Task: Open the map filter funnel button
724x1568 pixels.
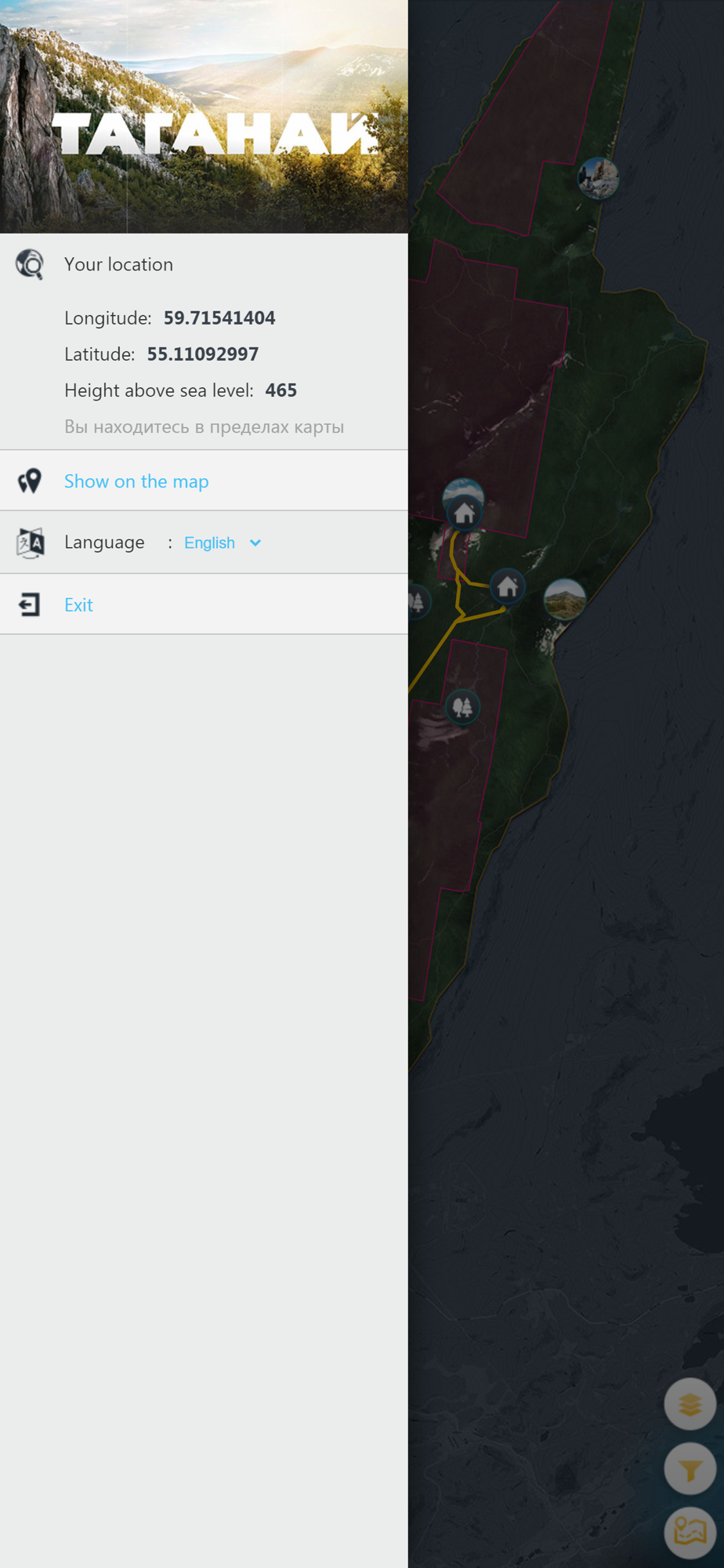Action: coord(690,1469)
